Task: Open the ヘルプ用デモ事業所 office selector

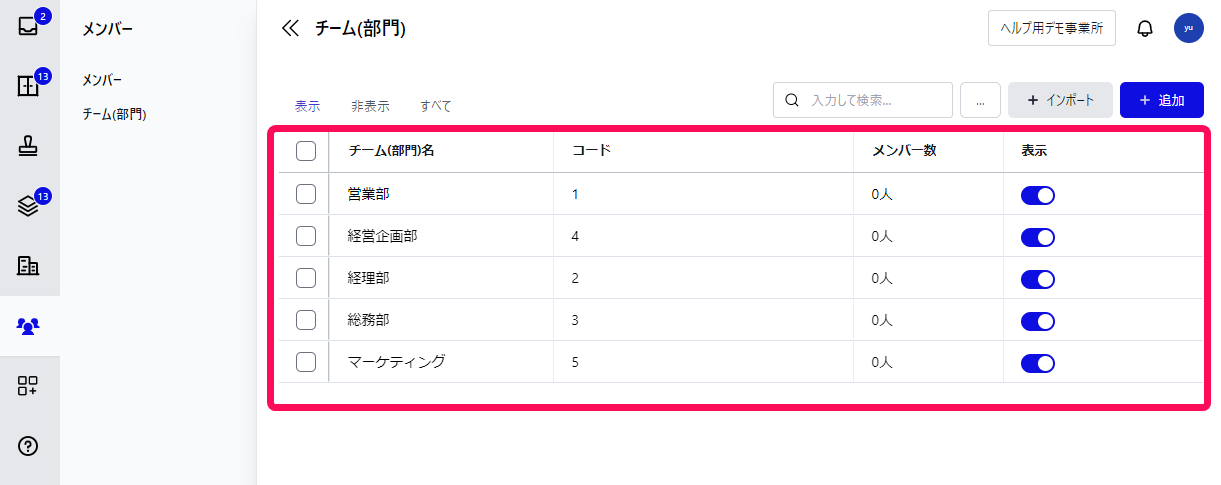Action: pyautogui.click(x=1052, y=28)
